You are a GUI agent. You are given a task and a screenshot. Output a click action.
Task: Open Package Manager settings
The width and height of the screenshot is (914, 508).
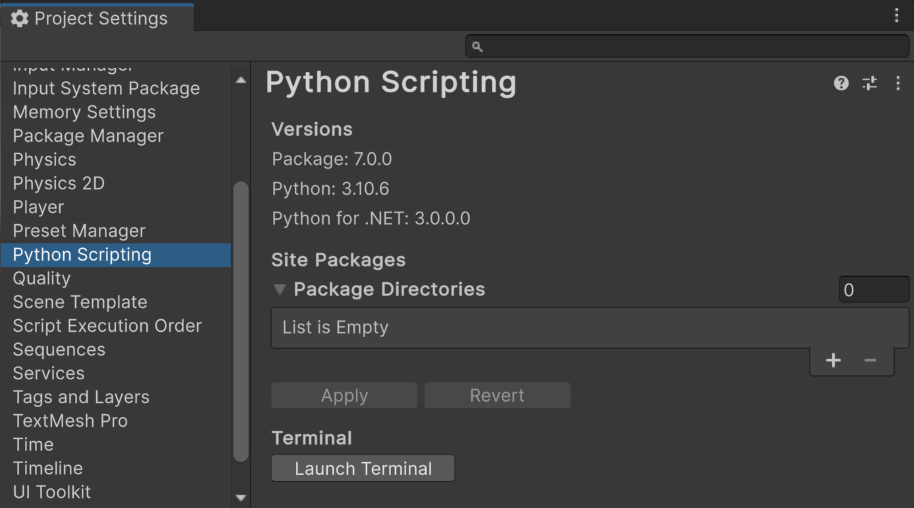[115, 136]
